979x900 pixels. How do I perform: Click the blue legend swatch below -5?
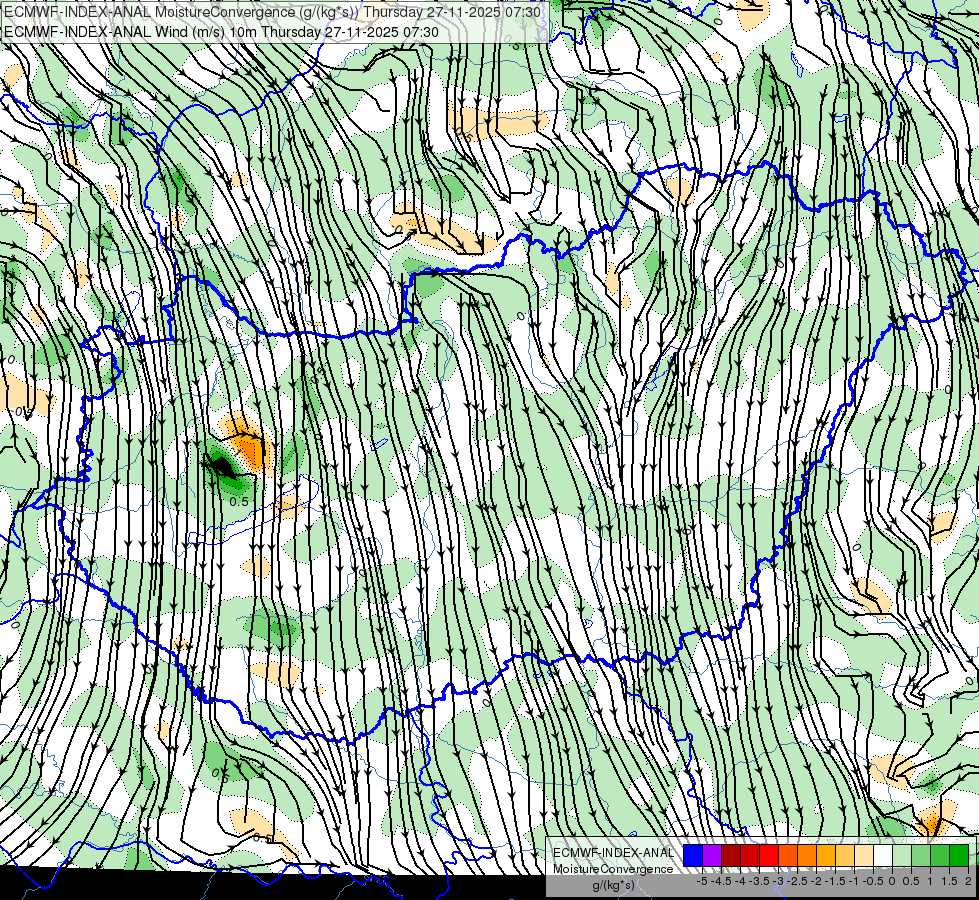[693, 855]
